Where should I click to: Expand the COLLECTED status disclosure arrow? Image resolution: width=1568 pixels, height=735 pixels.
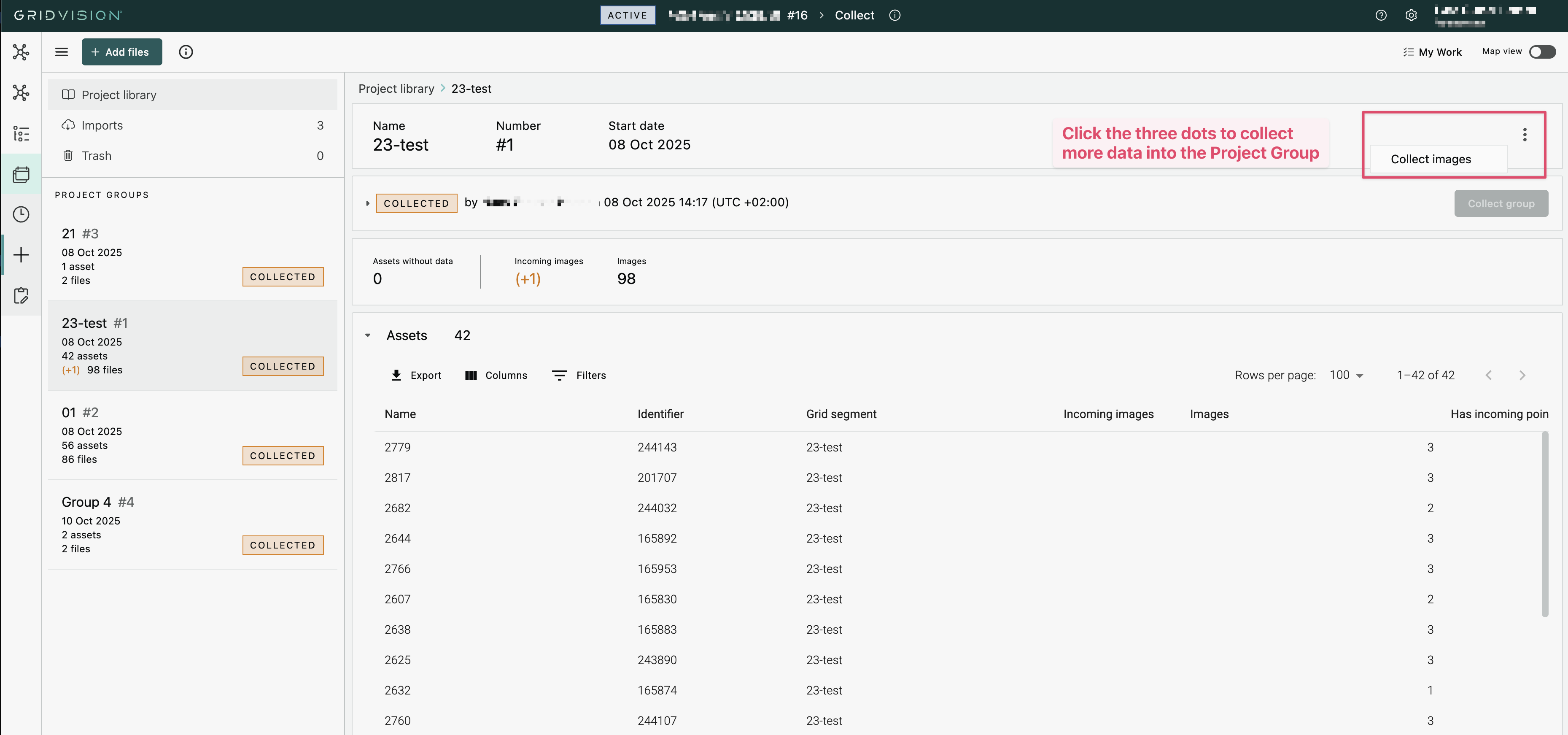pos(367,203)
